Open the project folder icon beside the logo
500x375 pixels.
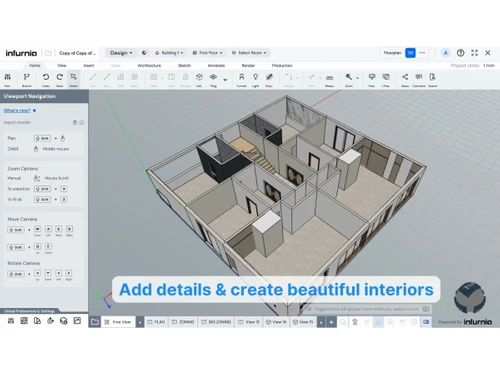coord(48,53)
